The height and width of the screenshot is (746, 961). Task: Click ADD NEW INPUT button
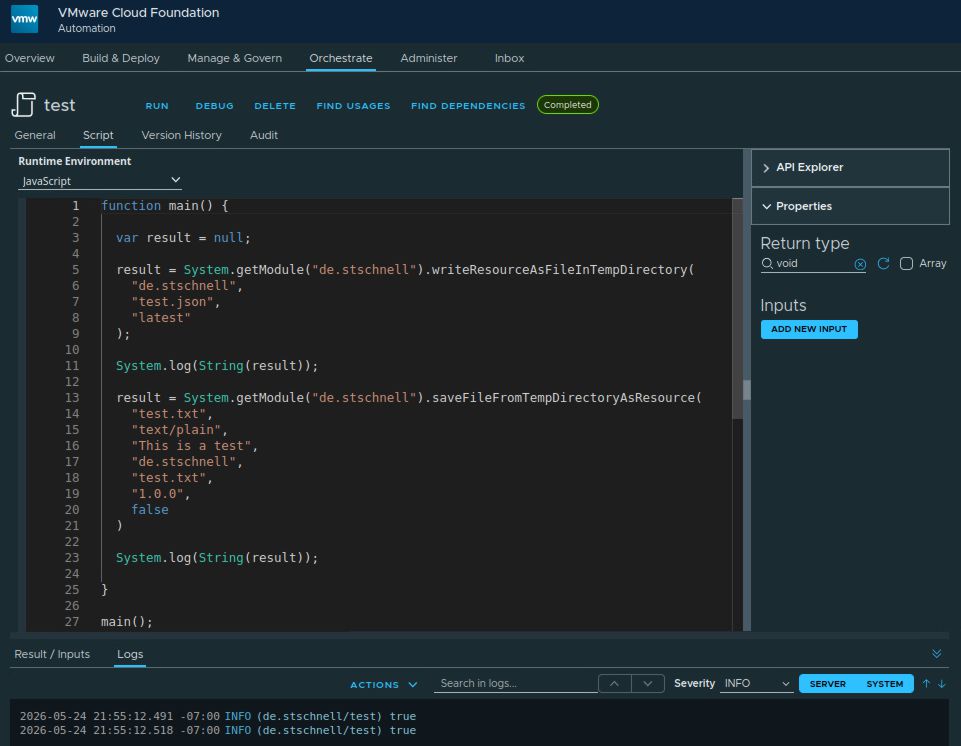(x=809, y=329)
